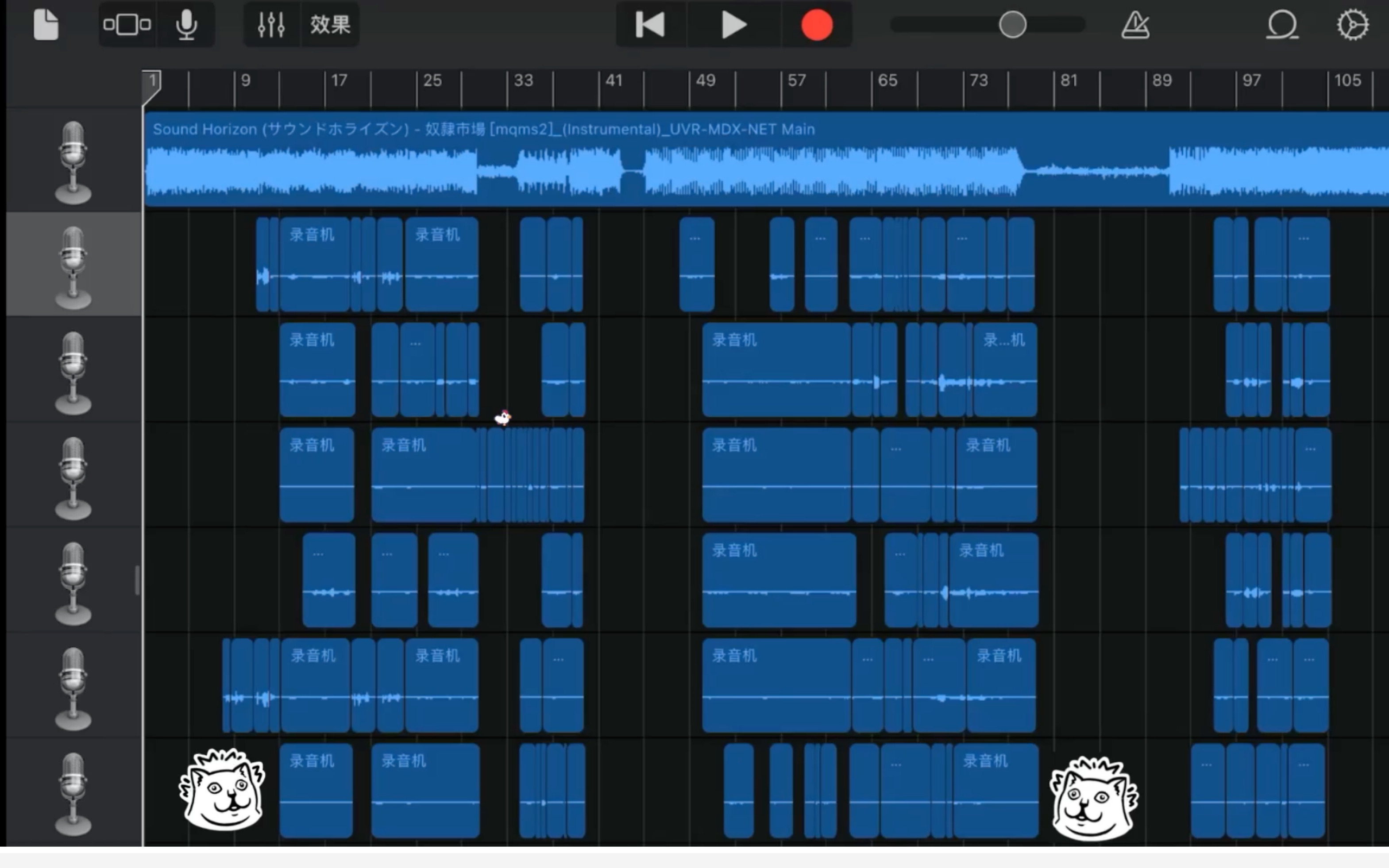Select 录音机 region at bar 73, seventh track
Viewport: 1389px width, 868px height.
(x=995, y=791)
